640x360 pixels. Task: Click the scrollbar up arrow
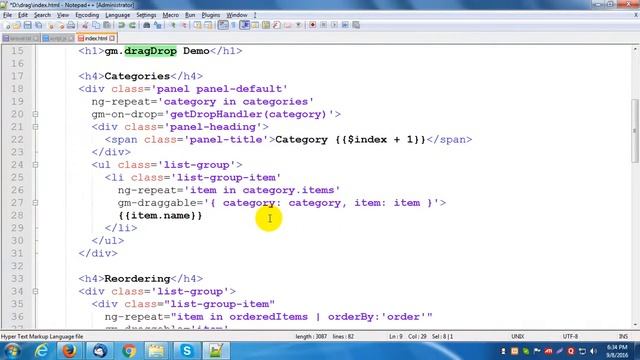coord(635,49)
